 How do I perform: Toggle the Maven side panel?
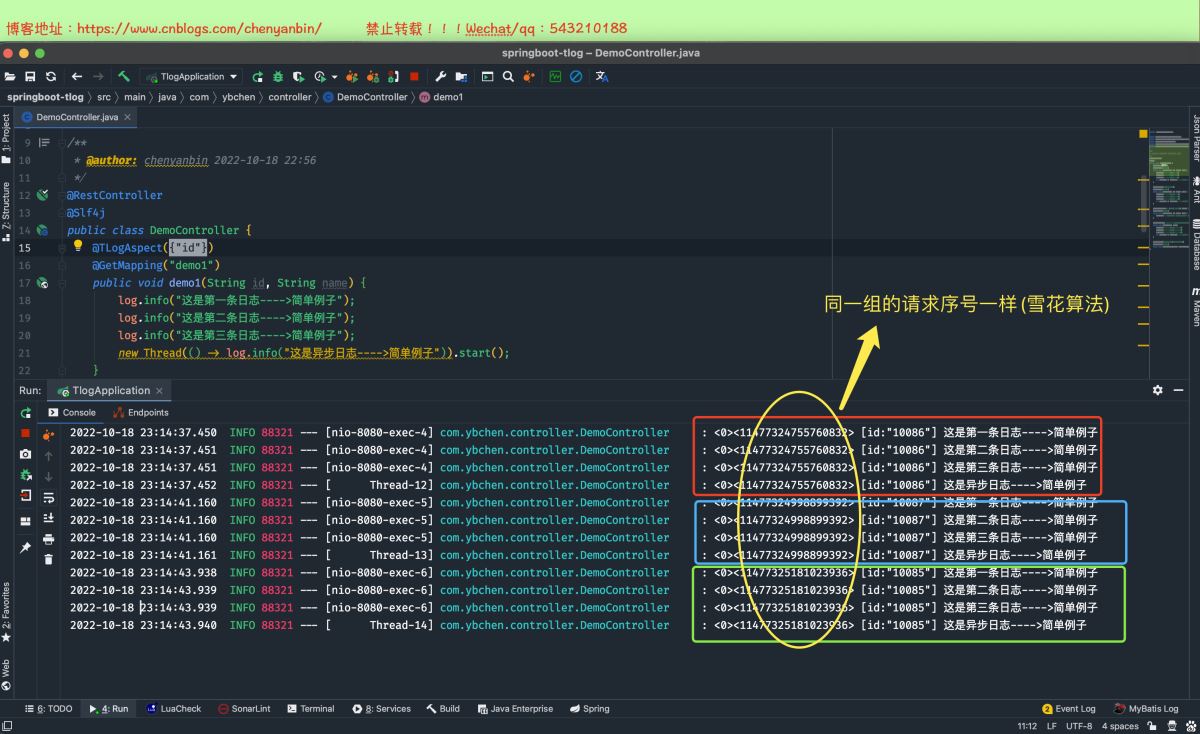pos(1194,308)
